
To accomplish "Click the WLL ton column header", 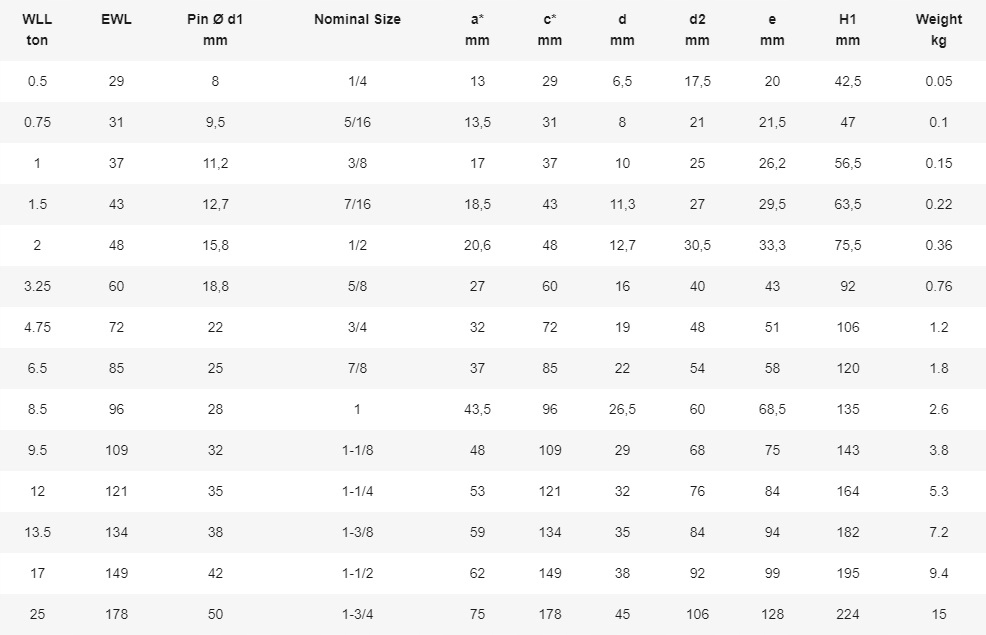I will coord(37,30).
